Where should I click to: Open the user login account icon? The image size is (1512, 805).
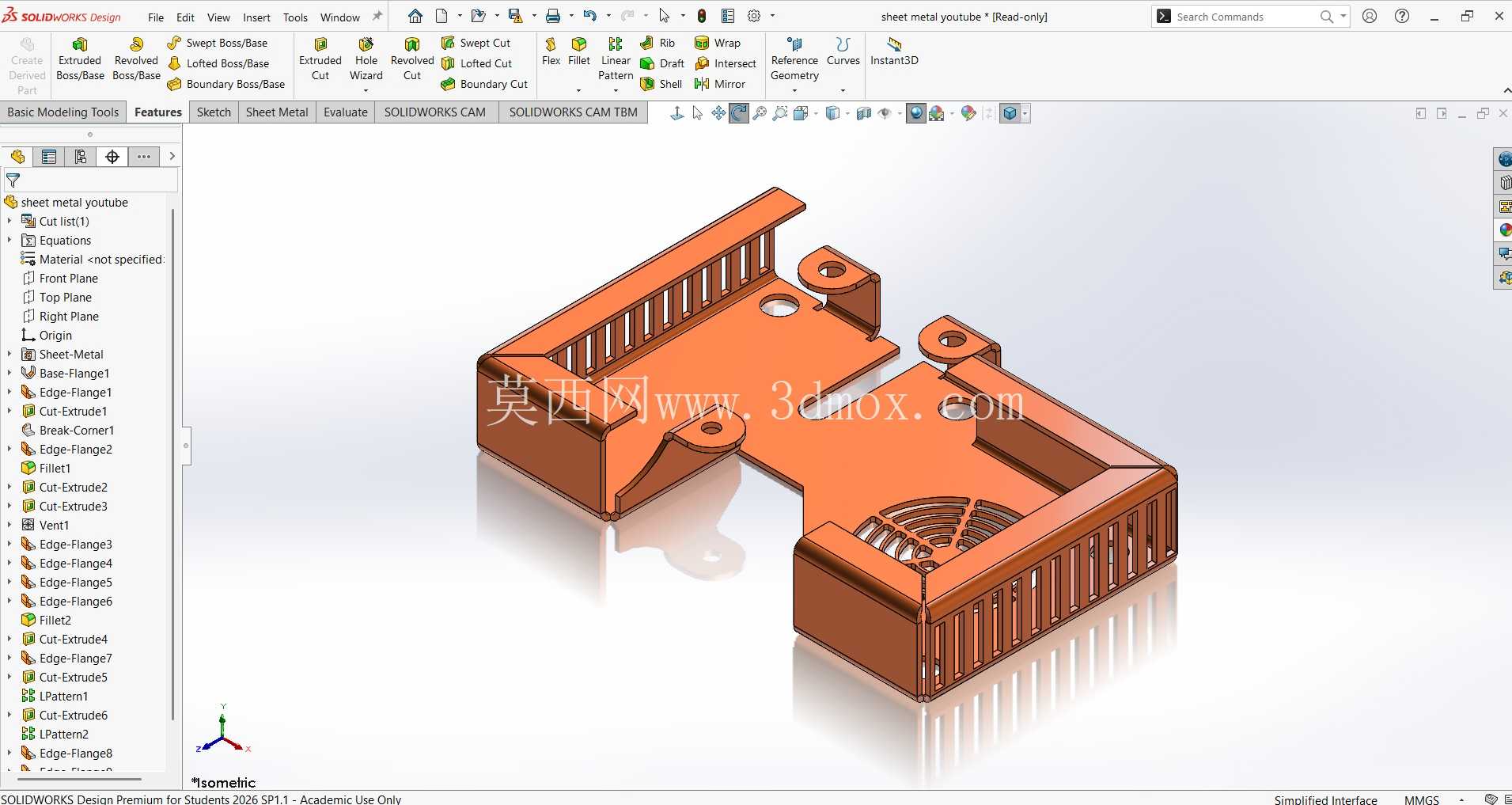click(1370, 16)
